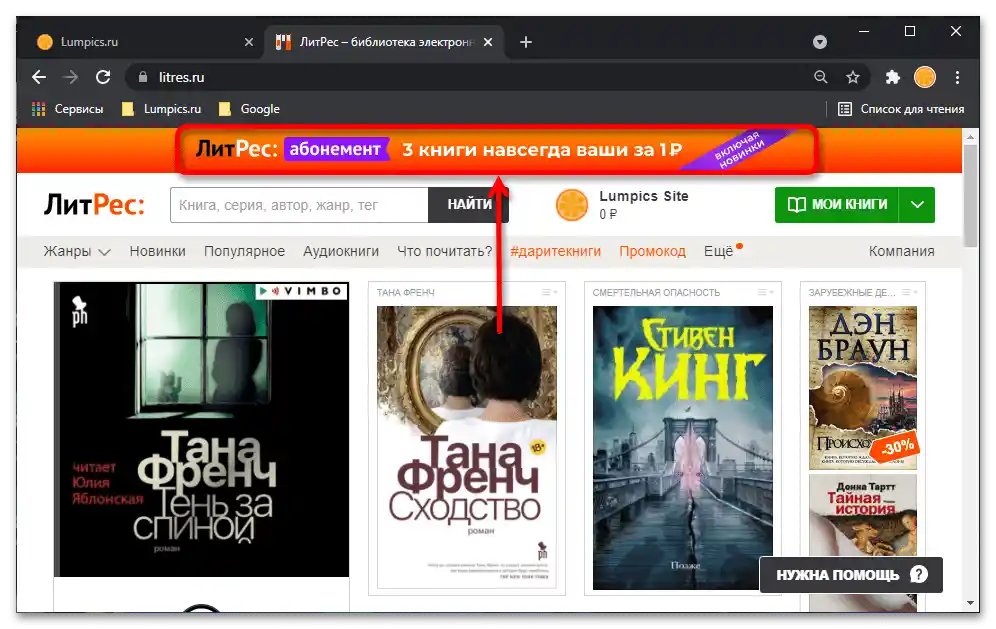Screen dimensions: 996x629
Task: Close the Lumpics.ru tab
Action: point(249,42)
